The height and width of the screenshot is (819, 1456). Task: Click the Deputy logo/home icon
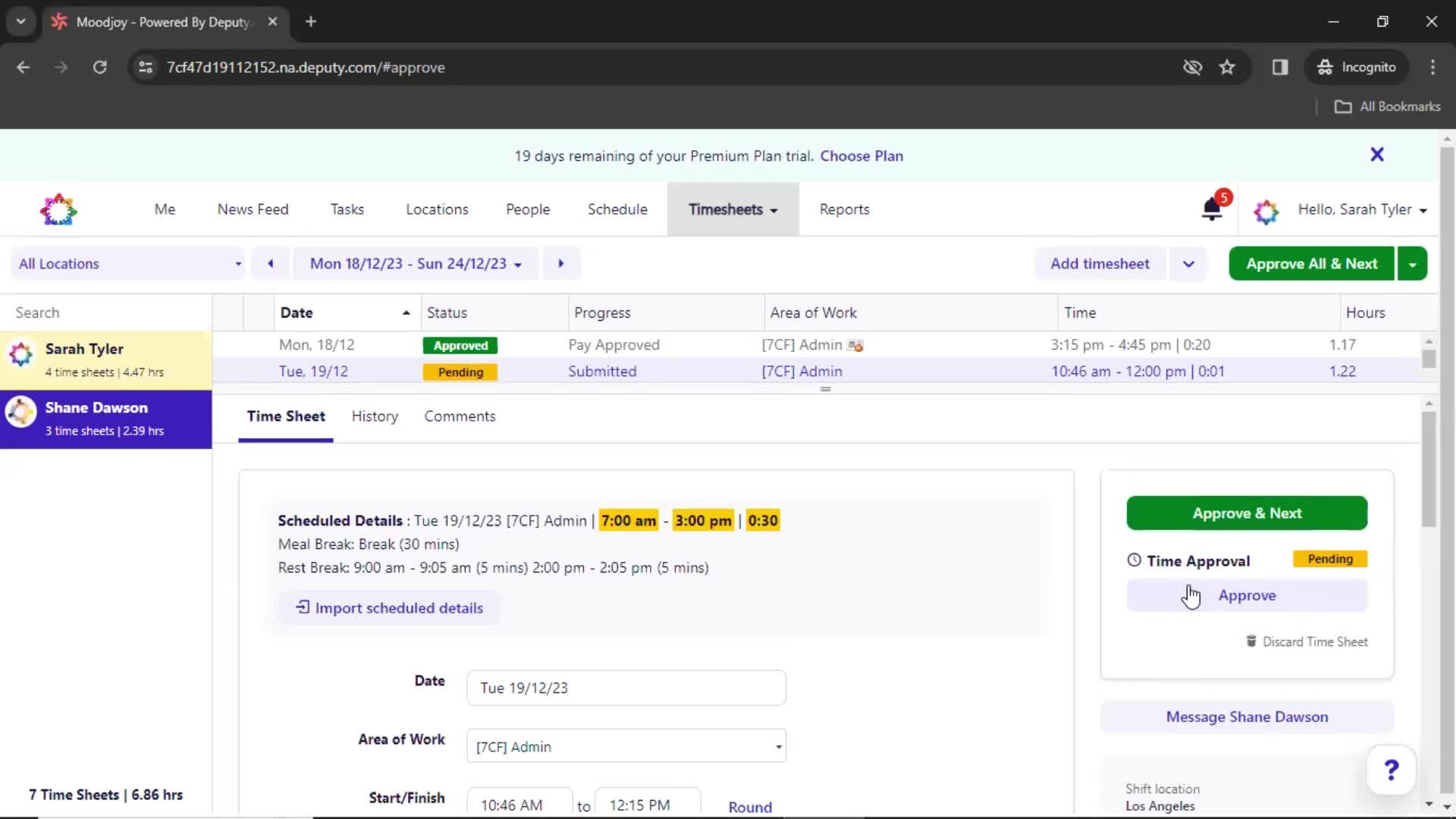[x=57, y=209]
